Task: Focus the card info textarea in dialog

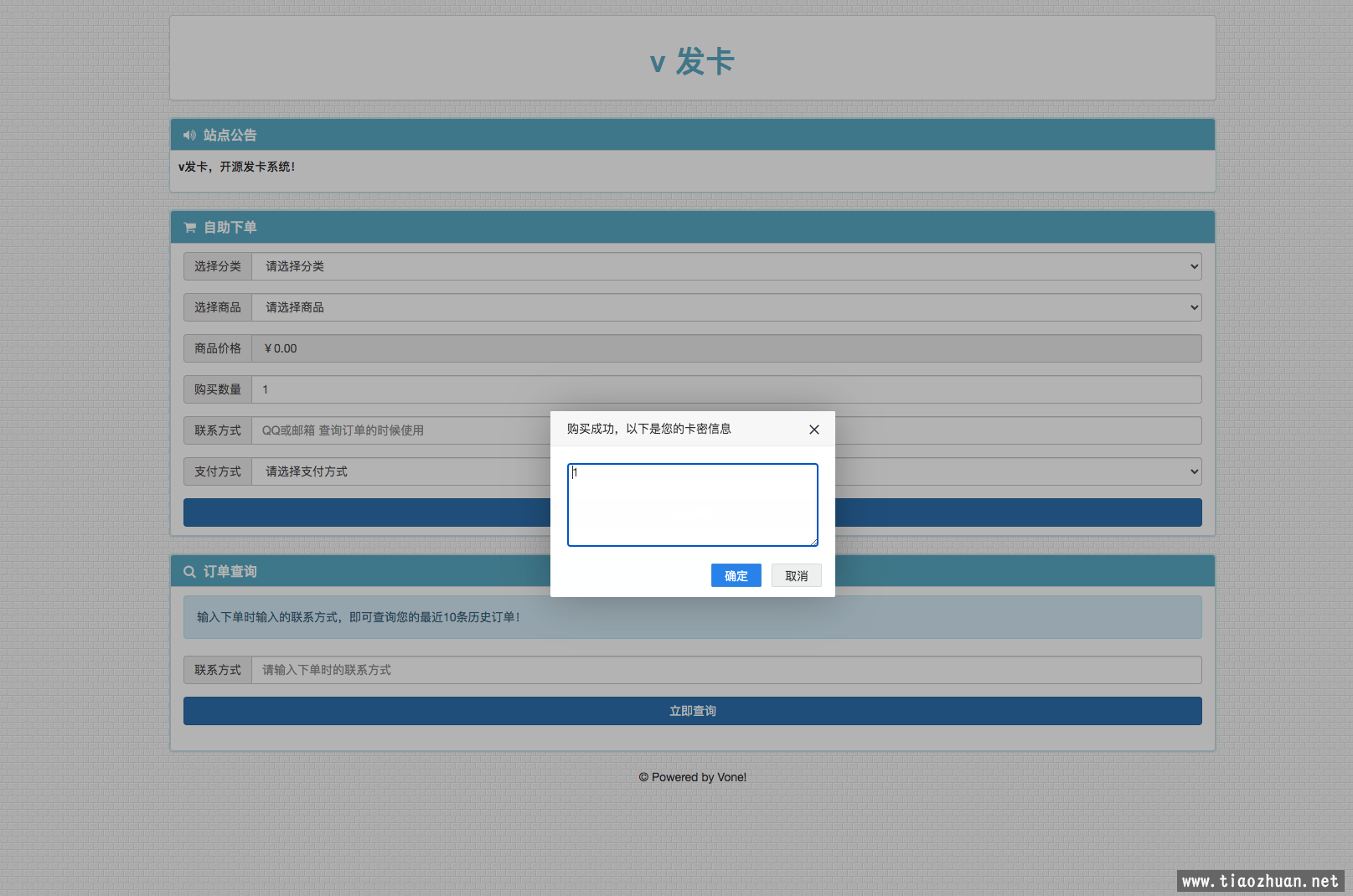Action: click(x=692, y=505)
